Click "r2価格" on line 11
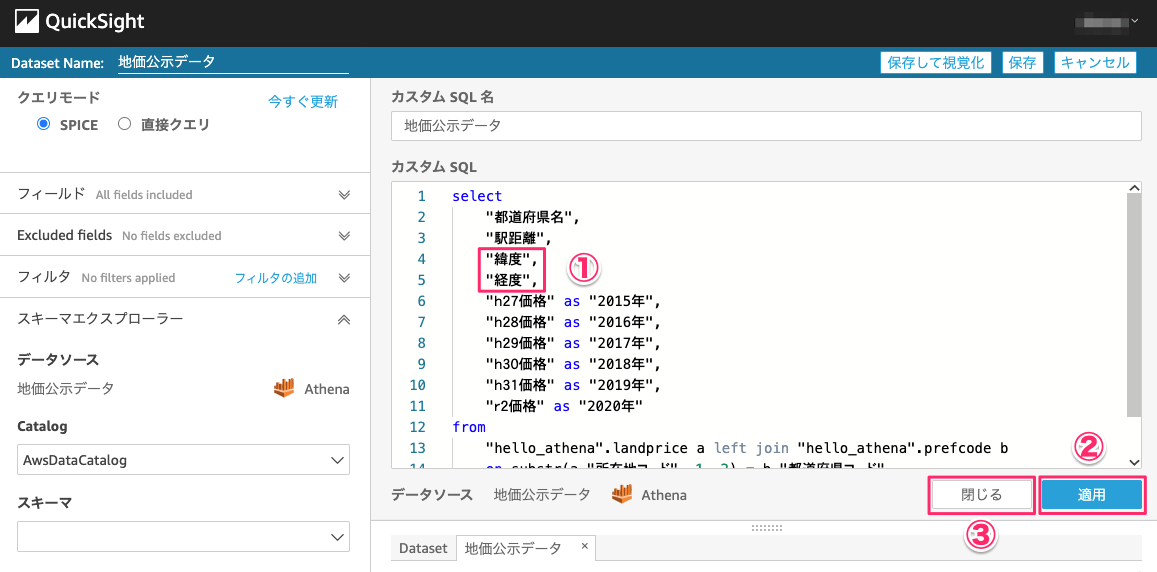The width and height of the screenshot is (1157, 572). point(515,406)
